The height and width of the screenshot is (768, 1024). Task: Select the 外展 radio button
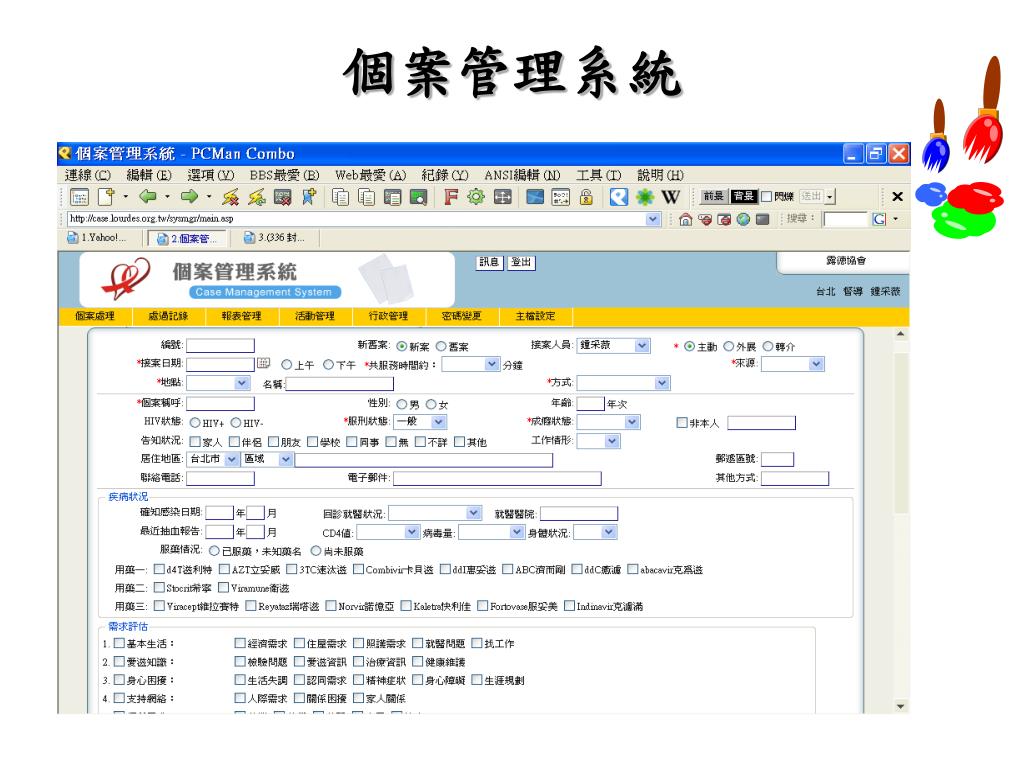(x=729, y=346)
